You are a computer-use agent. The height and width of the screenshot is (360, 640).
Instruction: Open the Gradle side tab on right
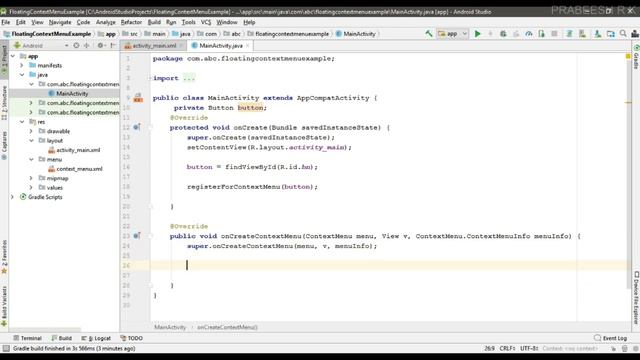(x=636, y=57)
